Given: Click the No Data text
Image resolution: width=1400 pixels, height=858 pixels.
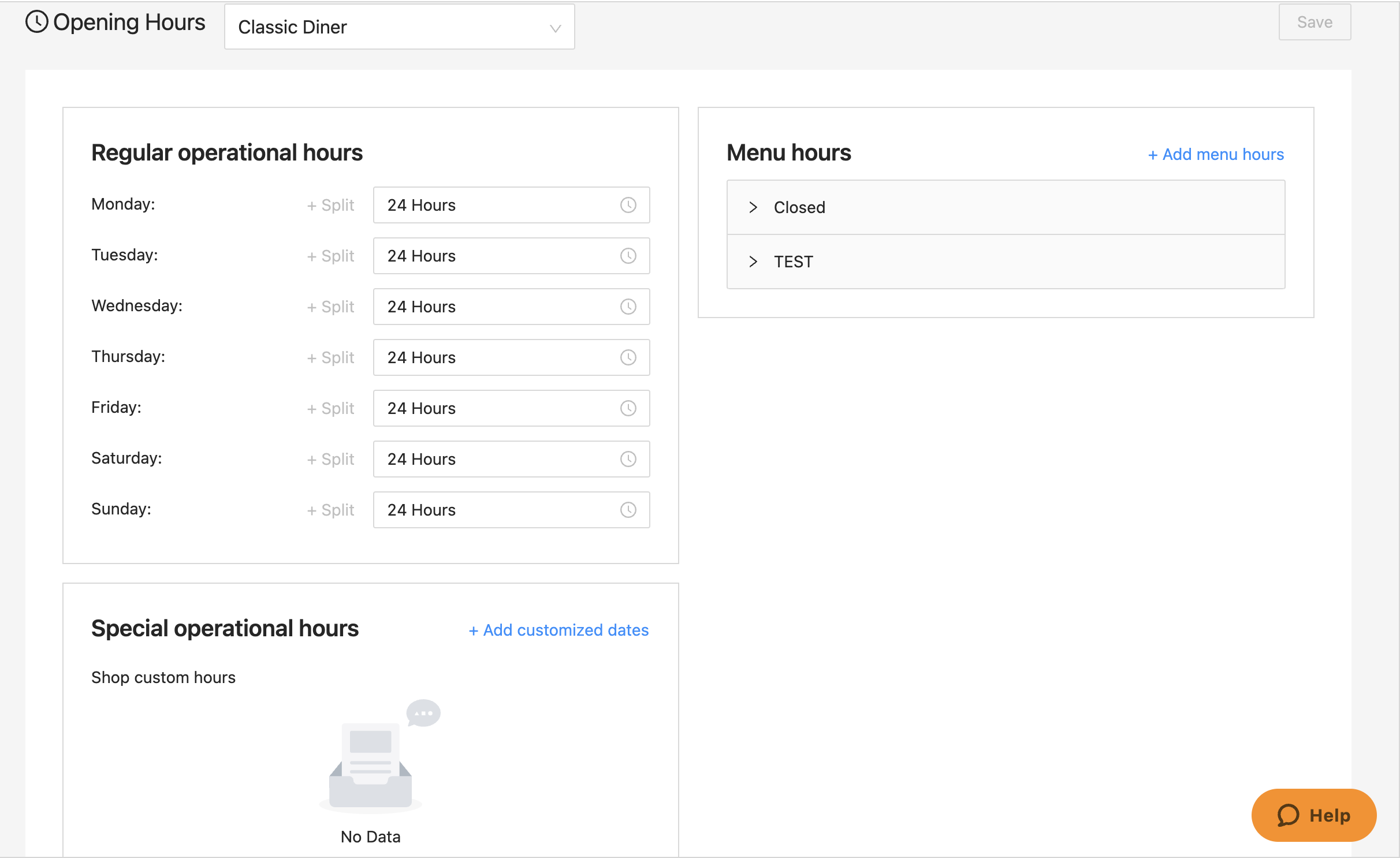Looking at the screenshot, I should click(x=371, y=837).
